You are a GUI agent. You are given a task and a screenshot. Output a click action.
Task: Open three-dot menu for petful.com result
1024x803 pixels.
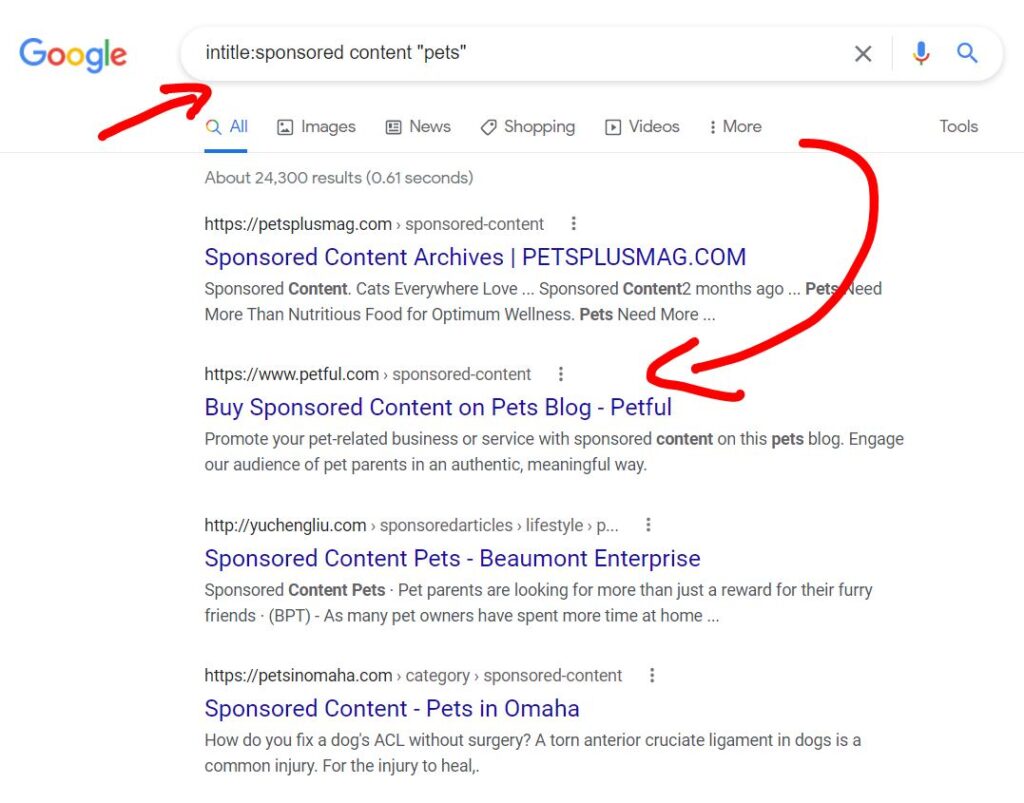coord(560,374)
